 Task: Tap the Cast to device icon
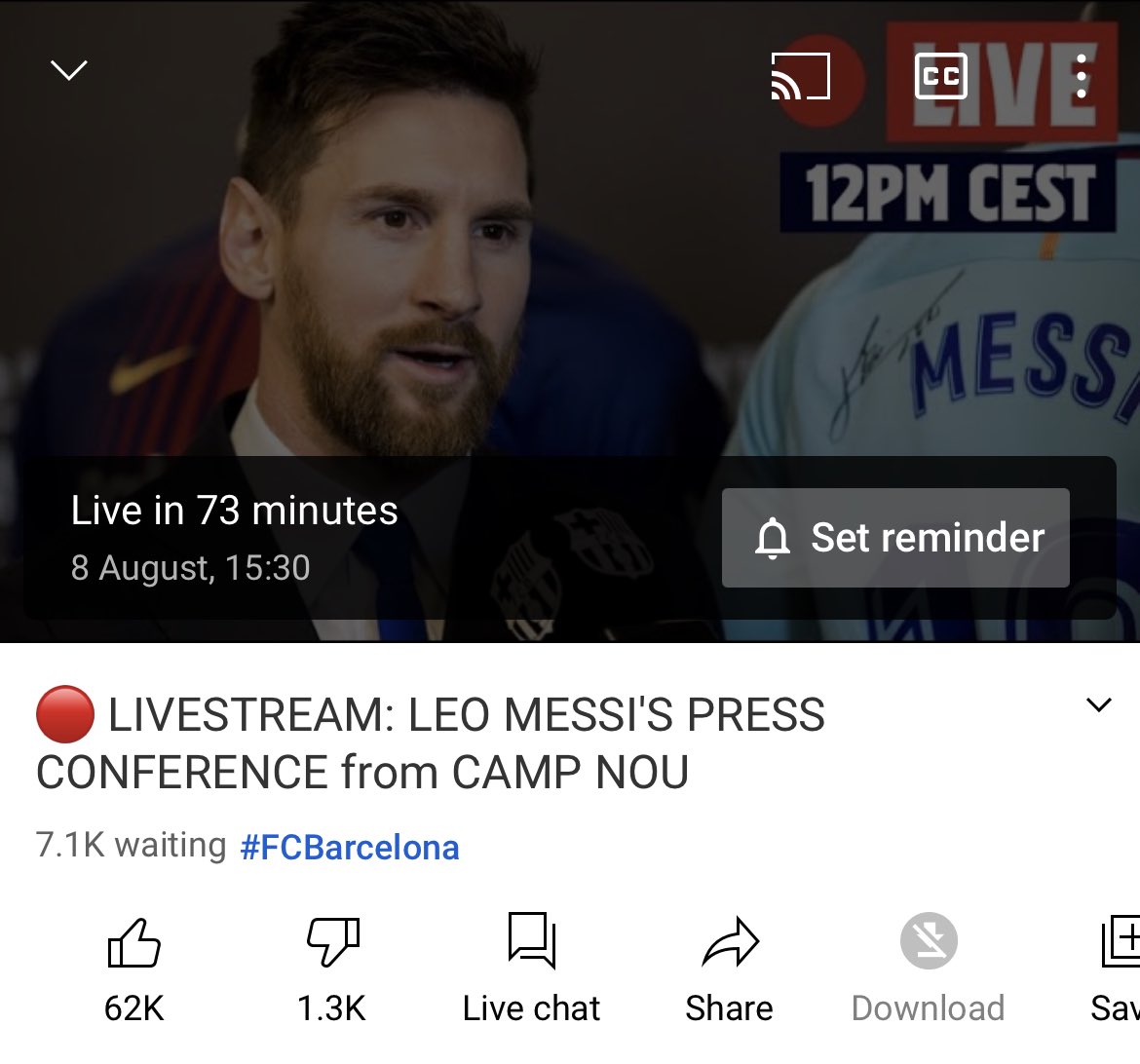[801, 76]
